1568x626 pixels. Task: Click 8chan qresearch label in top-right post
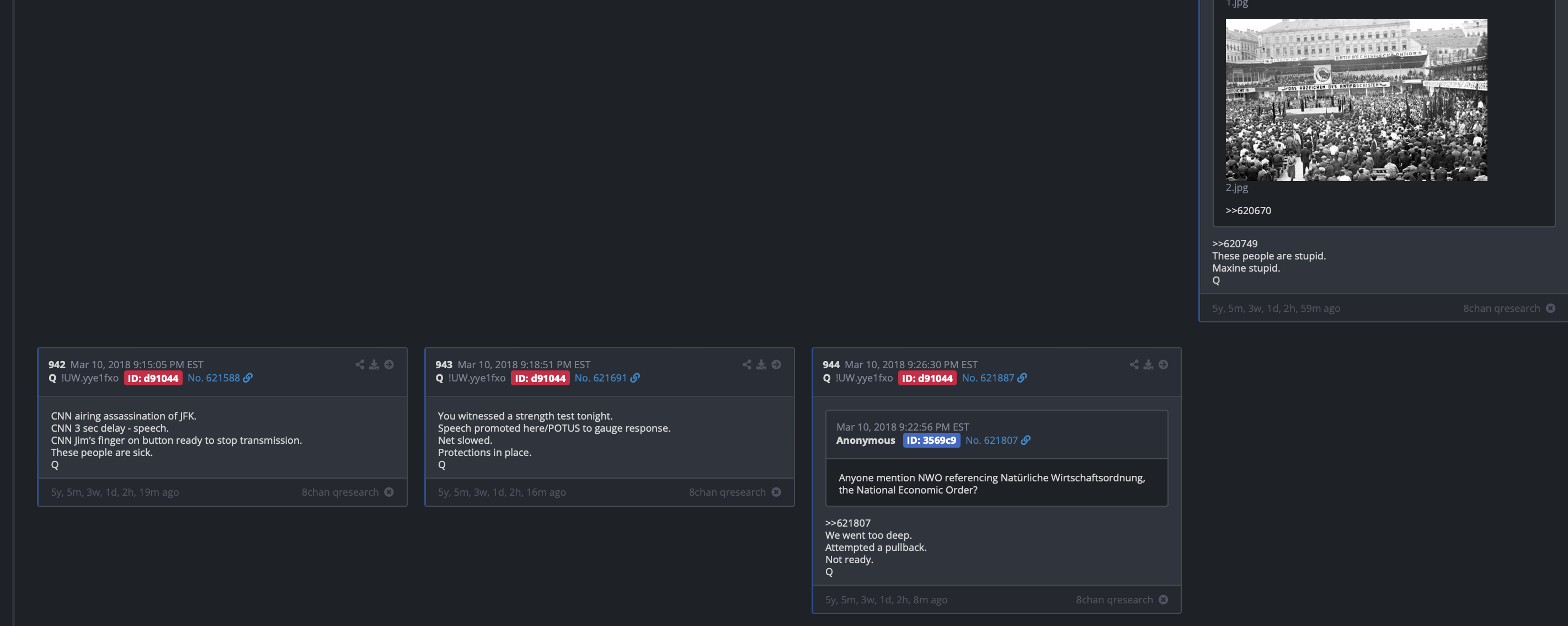click(1502, 308)
